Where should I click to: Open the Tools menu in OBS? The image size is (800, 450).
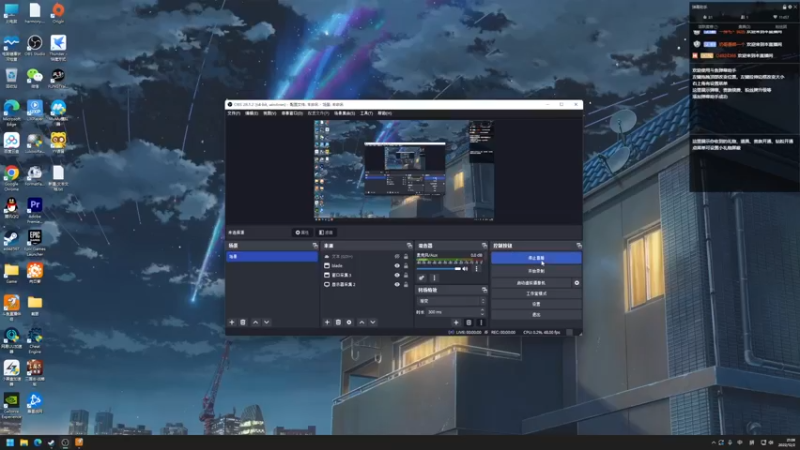[x=366, y=113]
